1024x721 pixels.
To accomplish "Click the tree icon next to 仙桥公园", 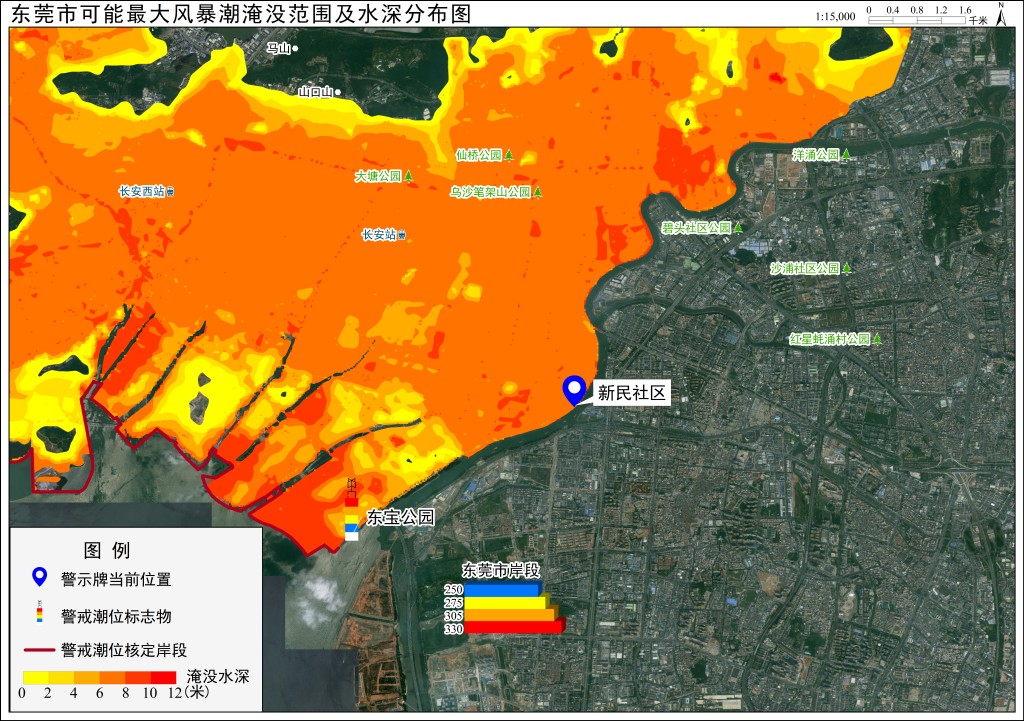I will (x=509, y=155).
